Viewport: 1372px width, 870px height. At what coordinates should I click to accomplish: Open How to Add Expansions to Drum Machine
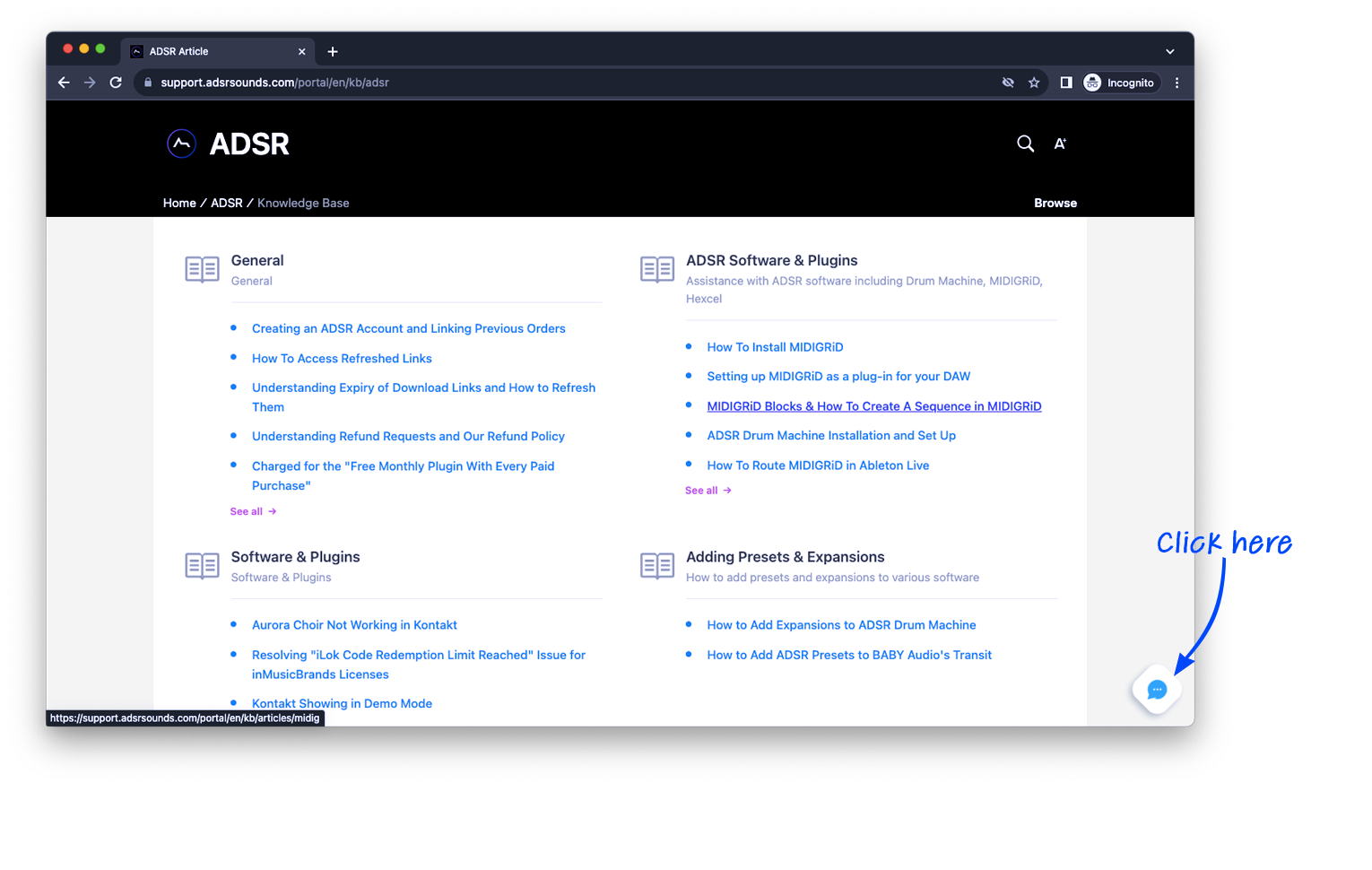tap(841, 625)
